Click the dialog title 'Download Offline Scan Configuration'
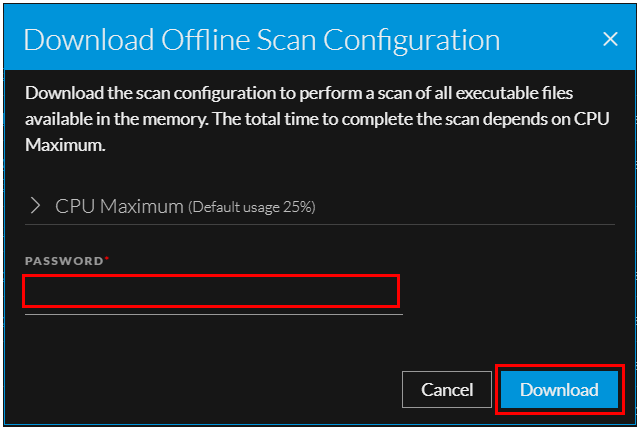 (261, 39)
